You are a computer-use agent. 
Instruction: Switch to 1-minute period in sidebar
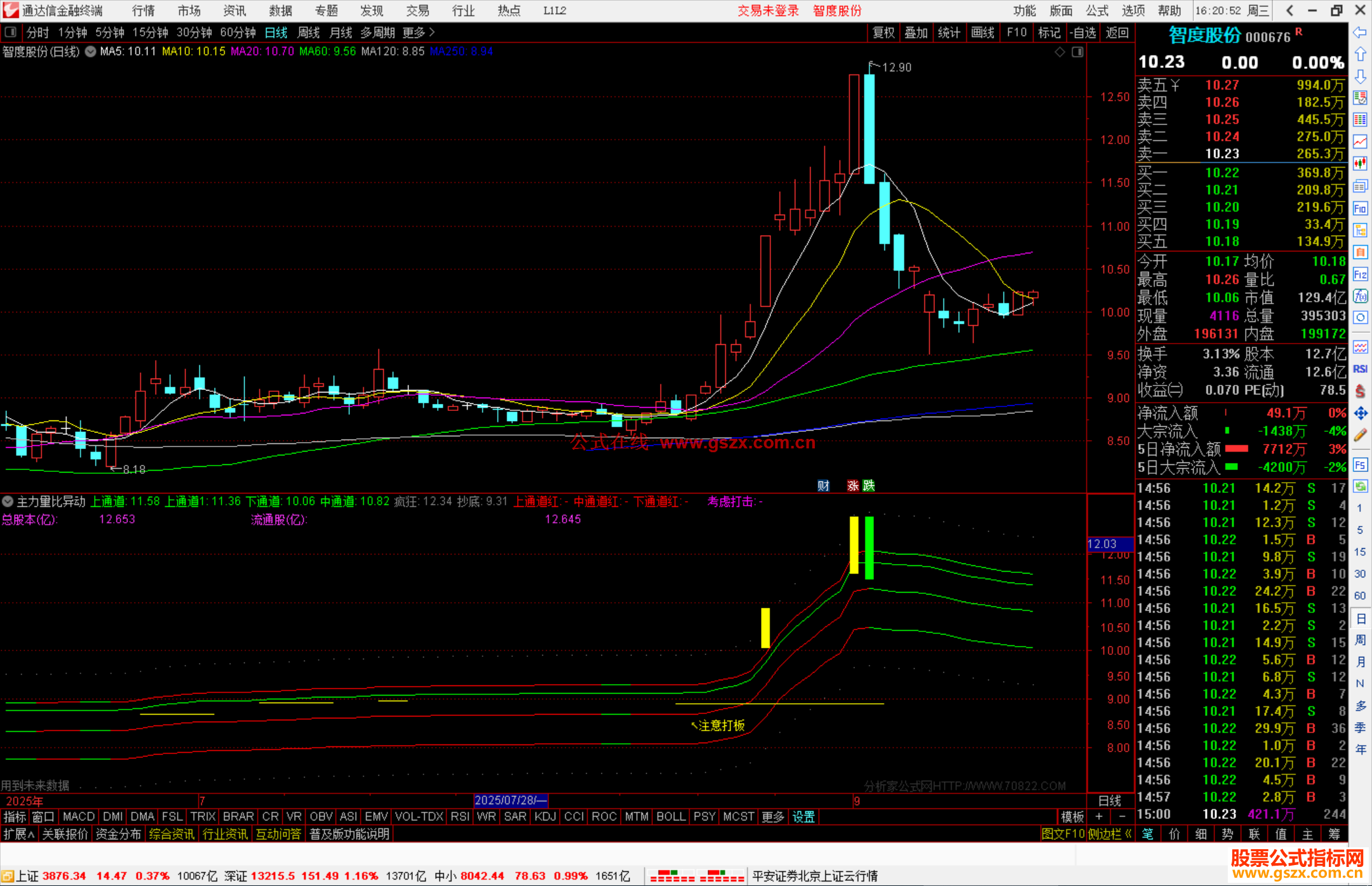tap(1360, 508)
